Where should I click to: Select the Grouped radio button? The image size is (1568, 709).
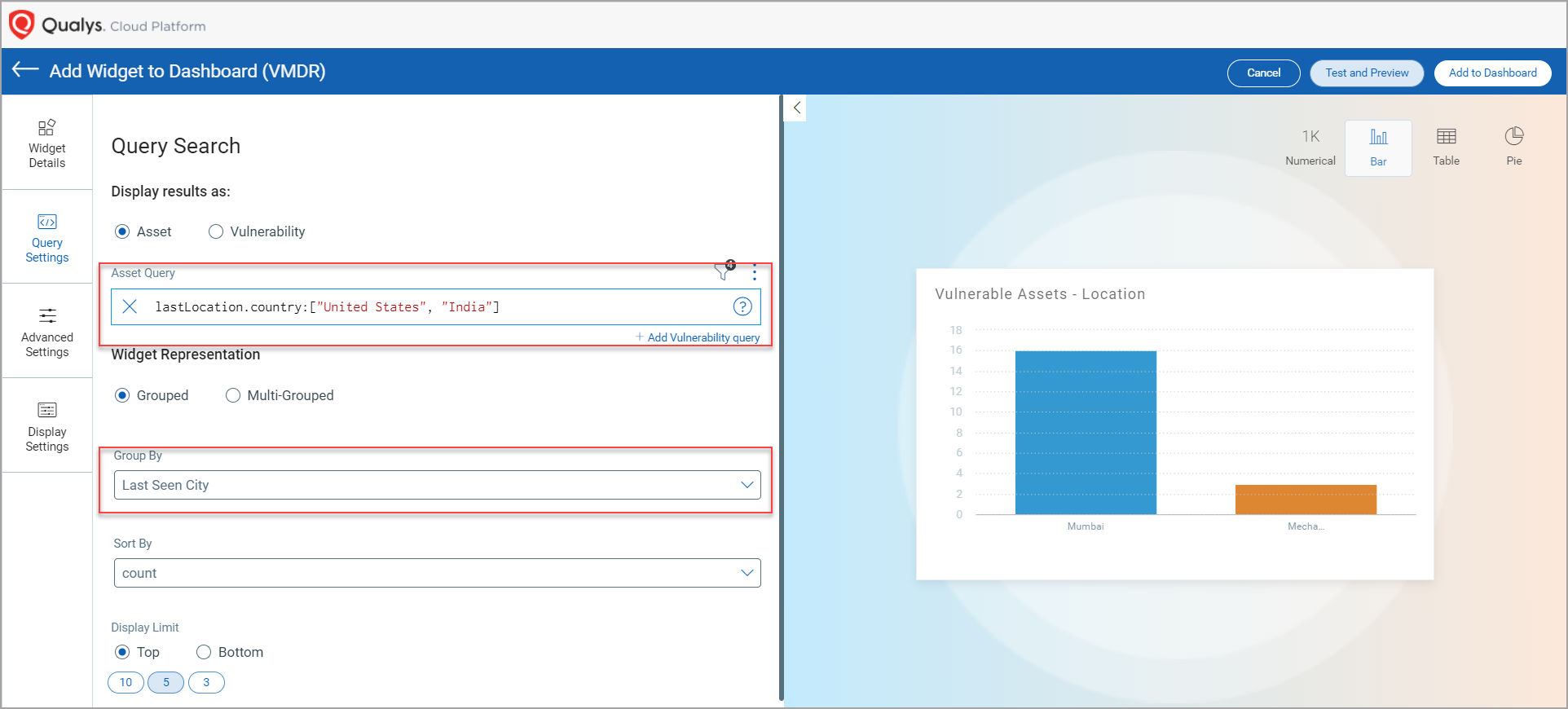pos(122,395)
